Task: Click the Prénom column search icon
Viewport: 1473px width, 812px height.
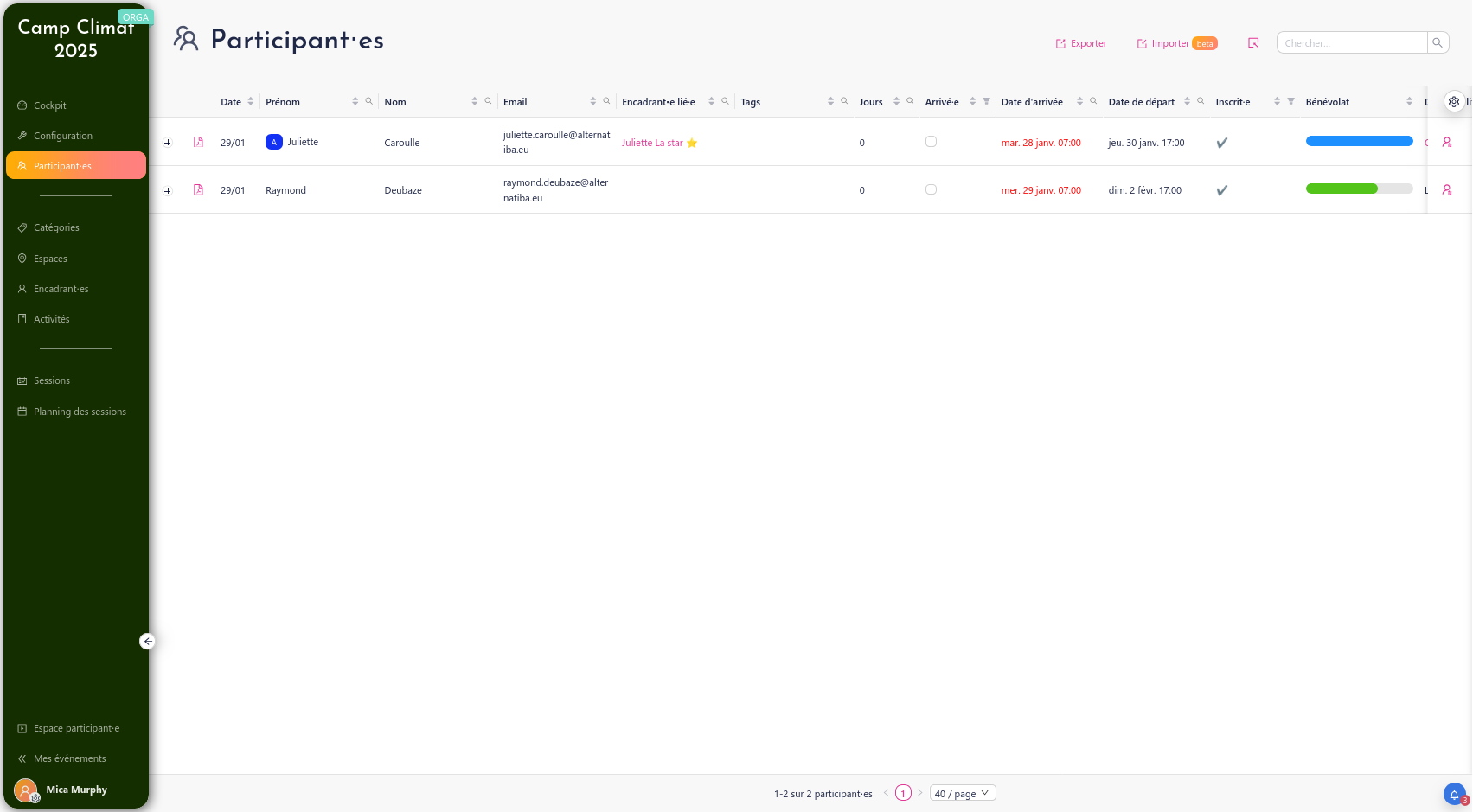Action: [369, 101]
